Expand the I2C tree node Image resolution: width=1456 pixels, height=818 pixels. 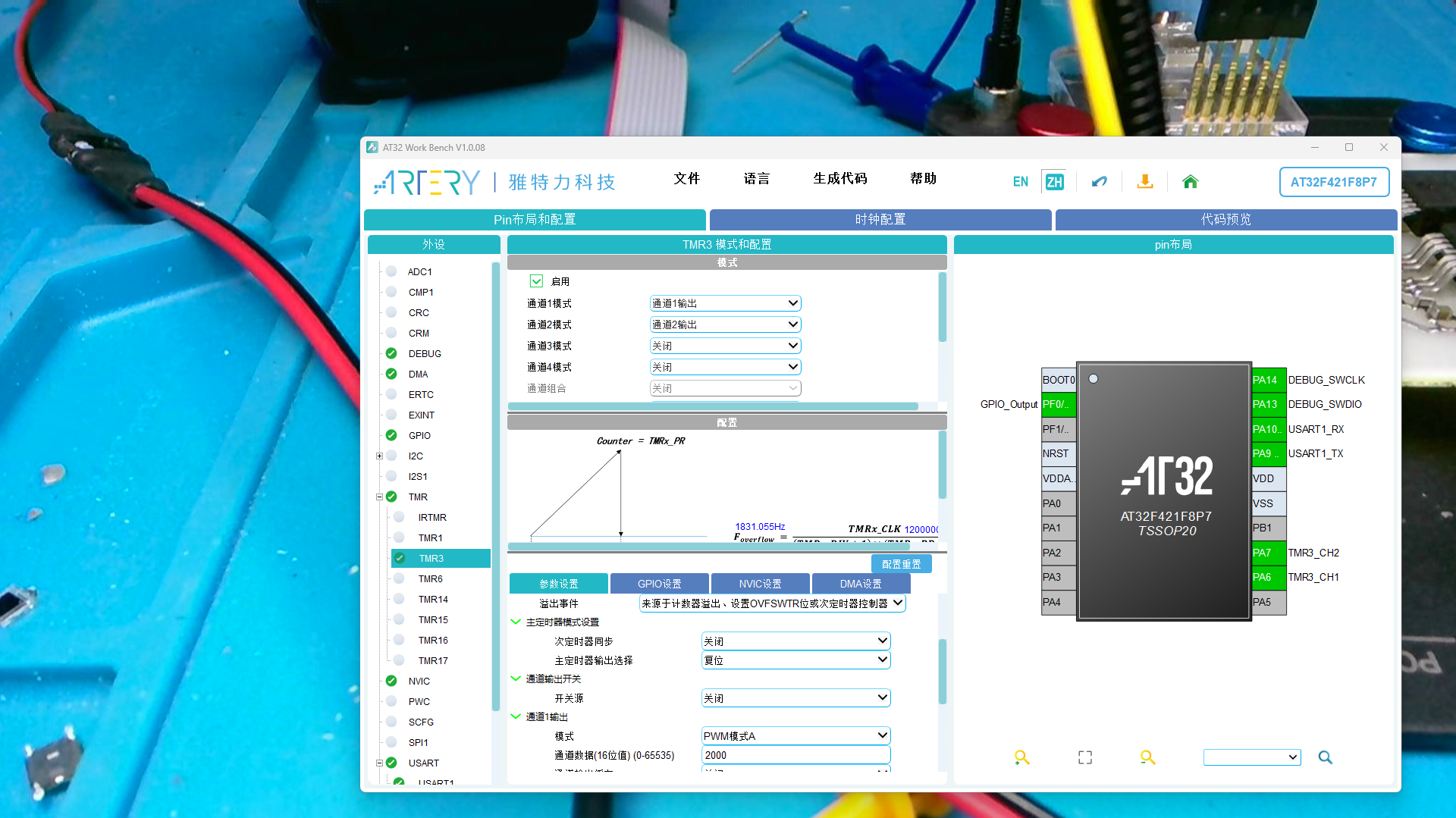(379, 456)
